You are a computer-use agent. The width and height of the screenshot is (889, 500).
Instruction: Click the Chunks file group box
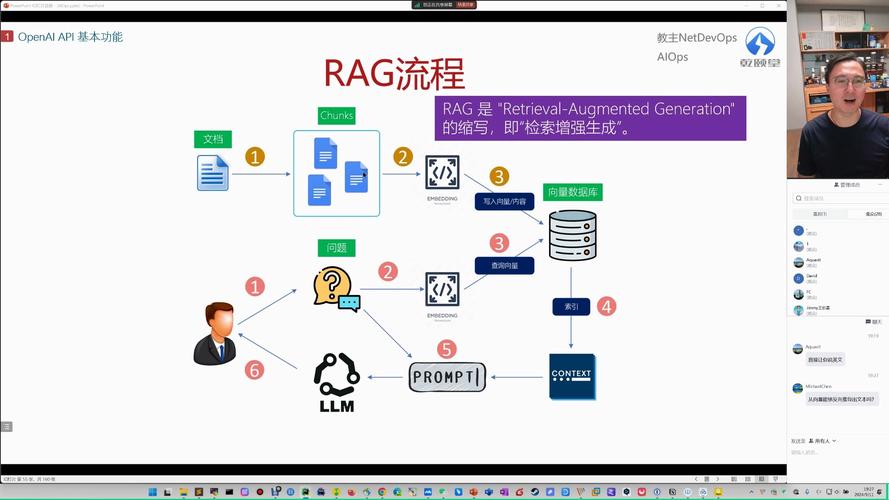pyautogui.click(x=336, y=173)
